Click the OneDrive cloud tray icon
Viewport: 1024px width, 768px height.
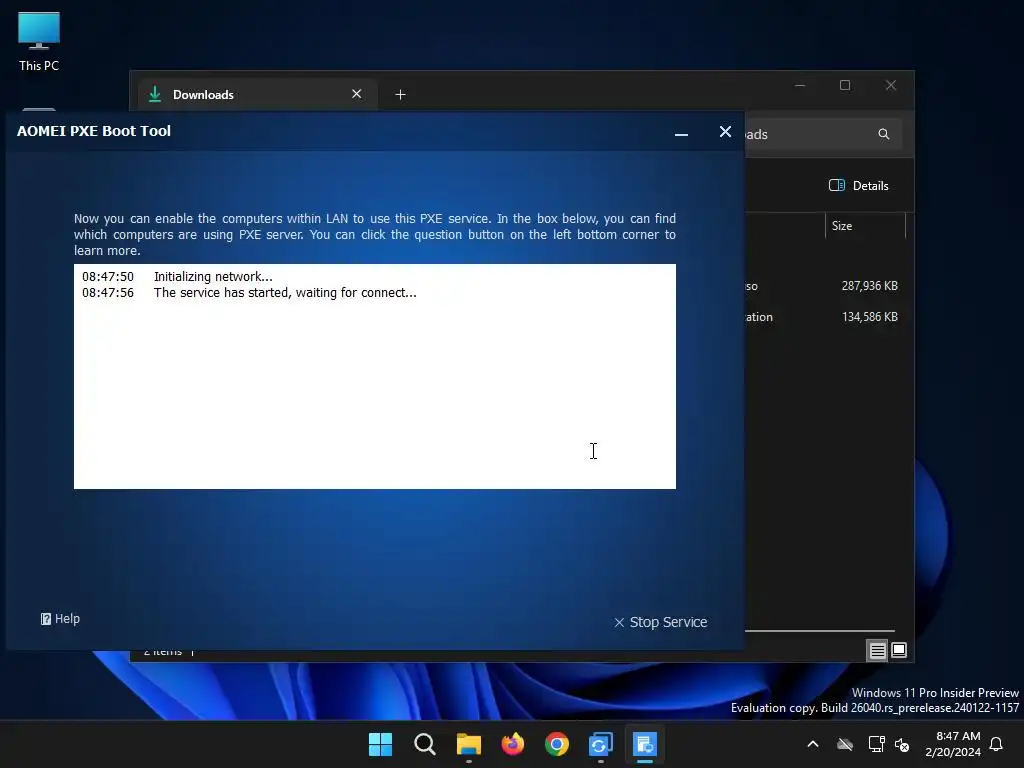point(845,744)
